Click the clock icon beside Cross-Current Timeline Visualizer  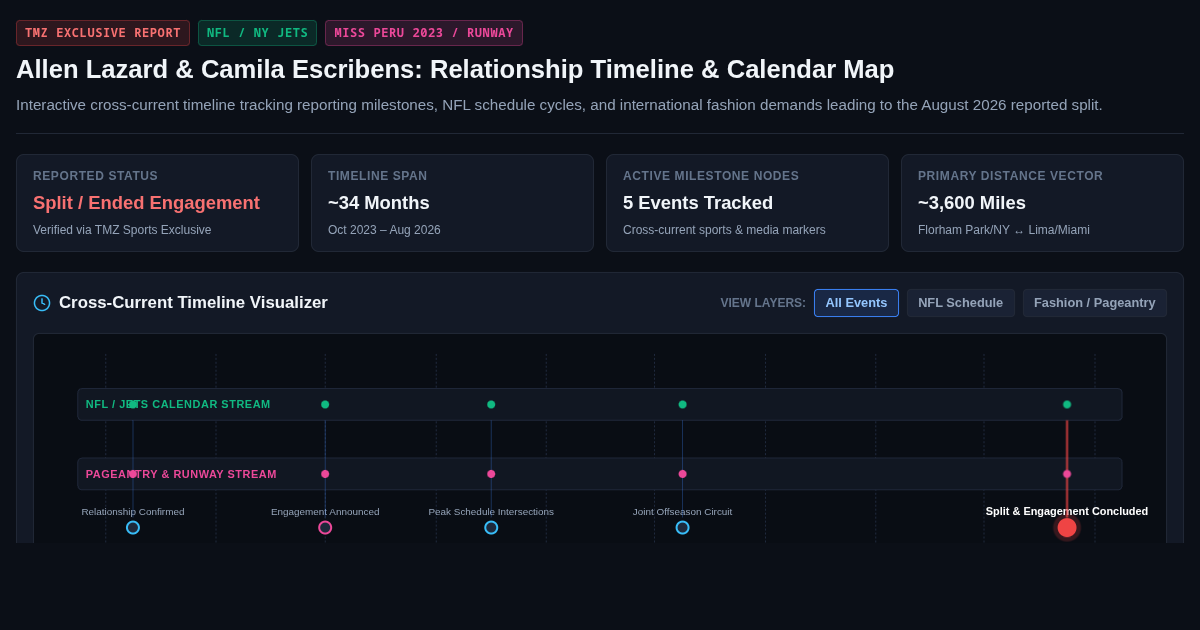tap(42, 303)
